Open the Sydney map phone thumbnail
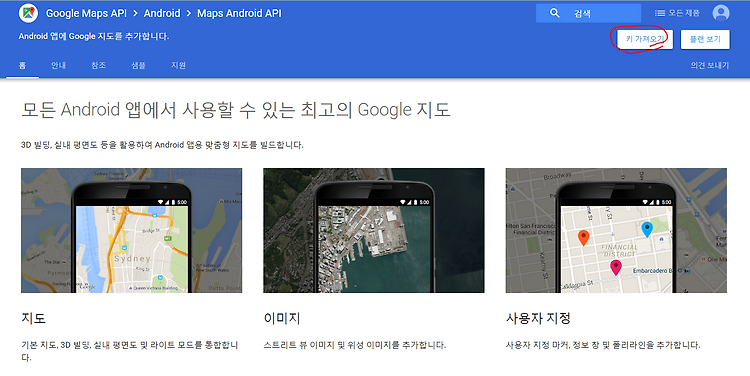The width and height of the screenshot is (750, 376). [x=132, y=230]
